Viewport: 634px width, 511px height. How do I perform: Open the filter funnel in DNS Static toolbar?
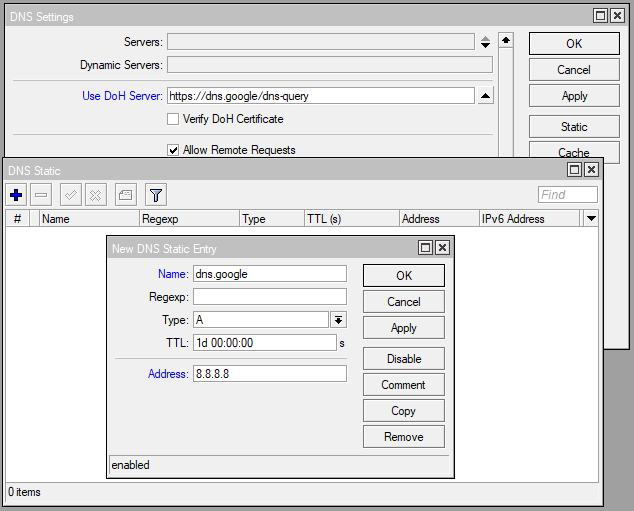(x=156, y=195)
